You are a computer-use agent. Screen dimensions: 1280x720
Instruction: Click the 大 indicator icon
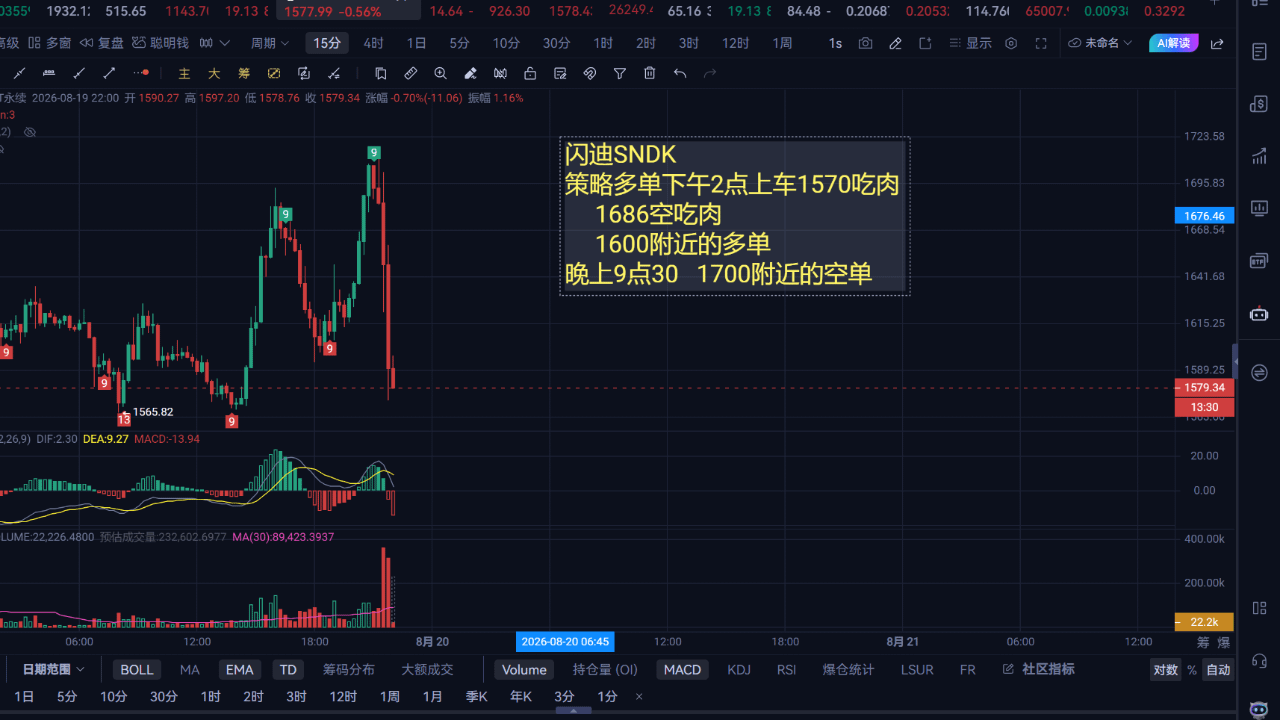click(214, 73)
